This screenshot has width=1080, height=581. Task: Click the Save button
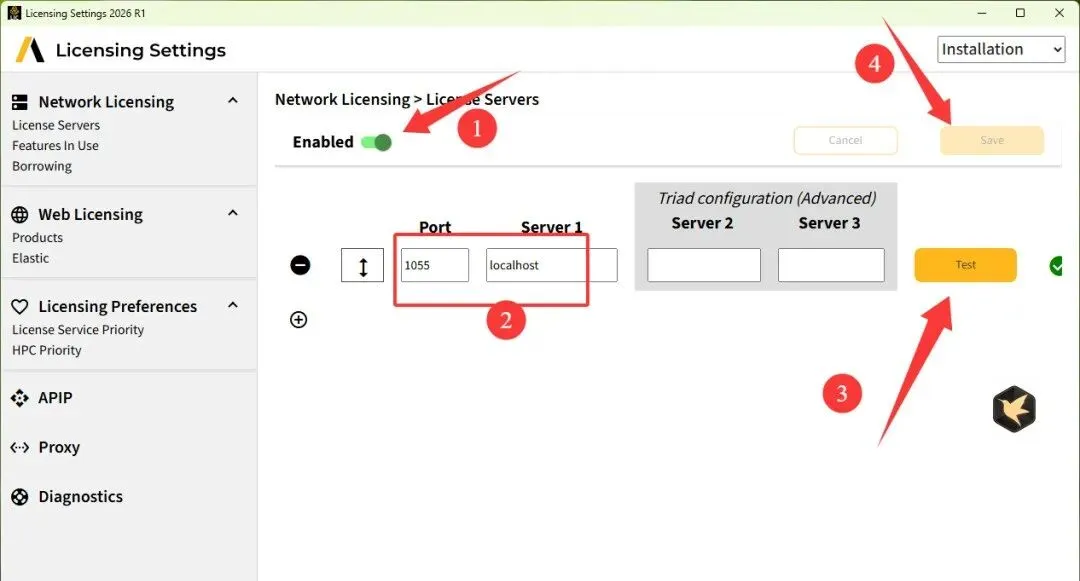pyautogui.click(x=992, y=140)
